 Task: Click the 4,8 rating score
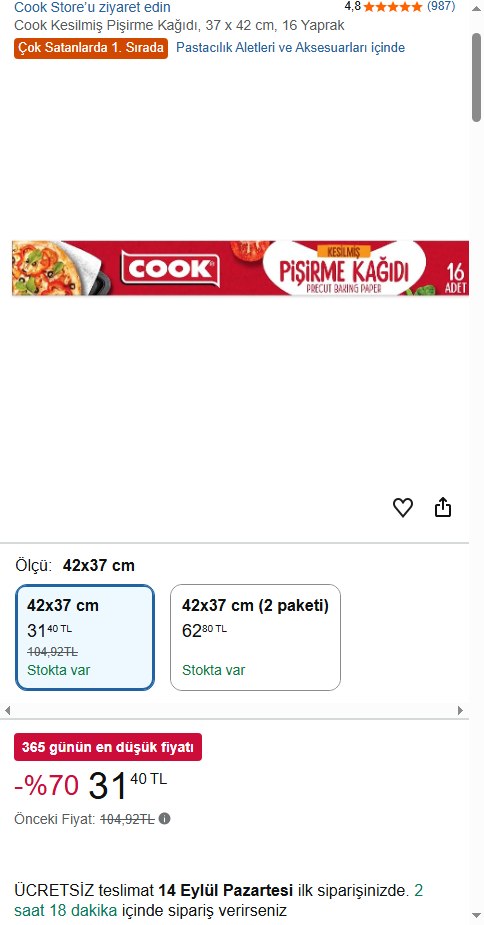point(352,6)
